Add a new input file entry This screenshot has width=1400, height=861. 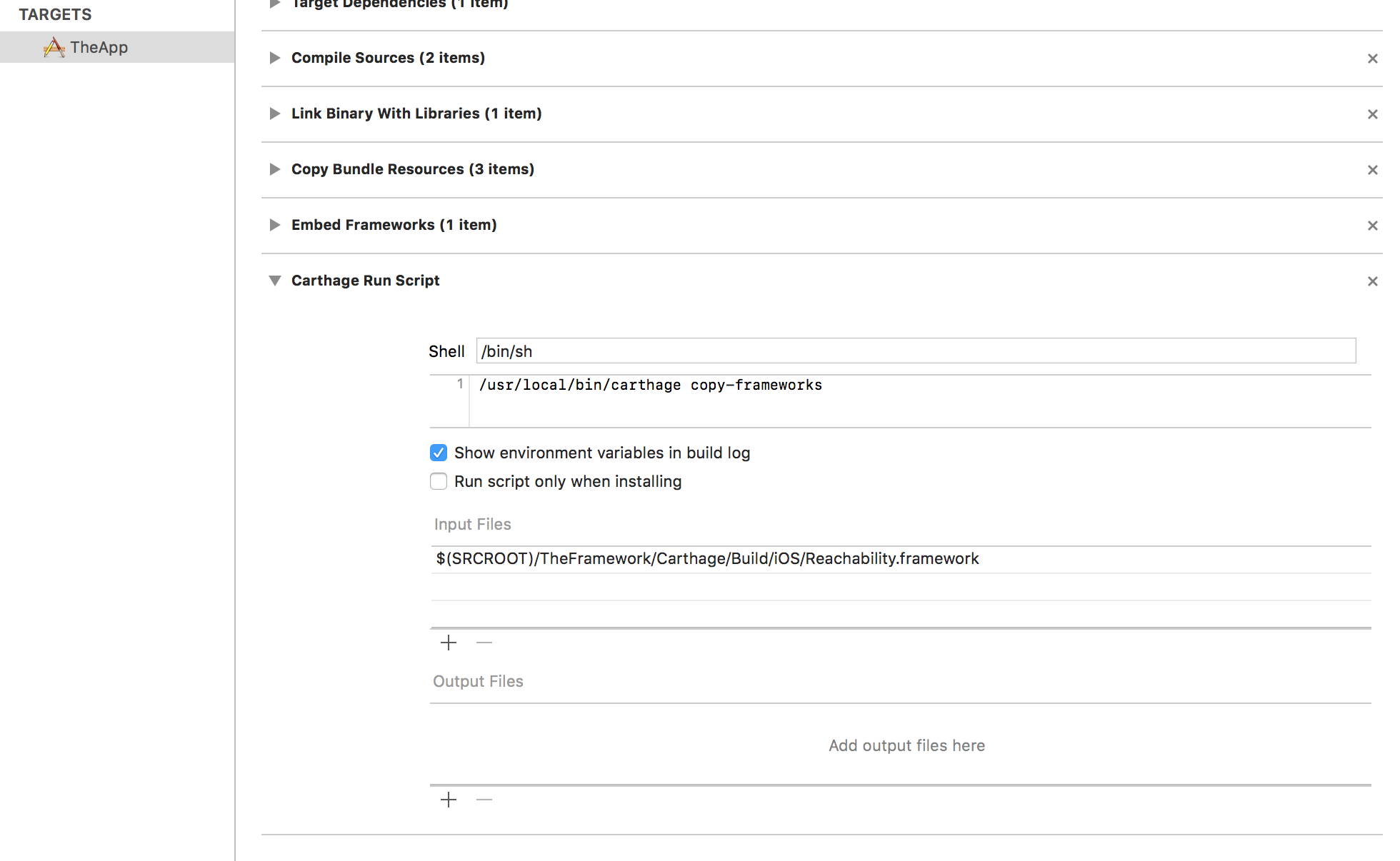[449, 643]
